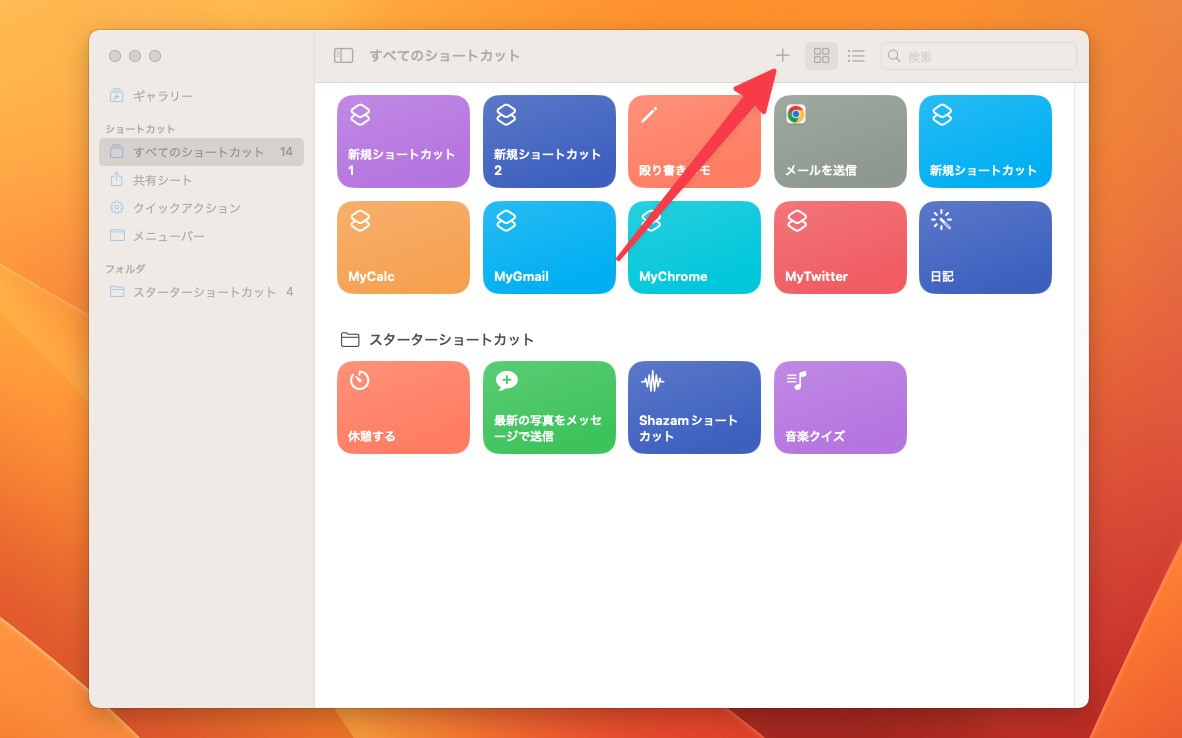The height and width of the screenshot is (738, 1182).
Task: Select the Shazamショートカット tile
Action: [694, 407]
